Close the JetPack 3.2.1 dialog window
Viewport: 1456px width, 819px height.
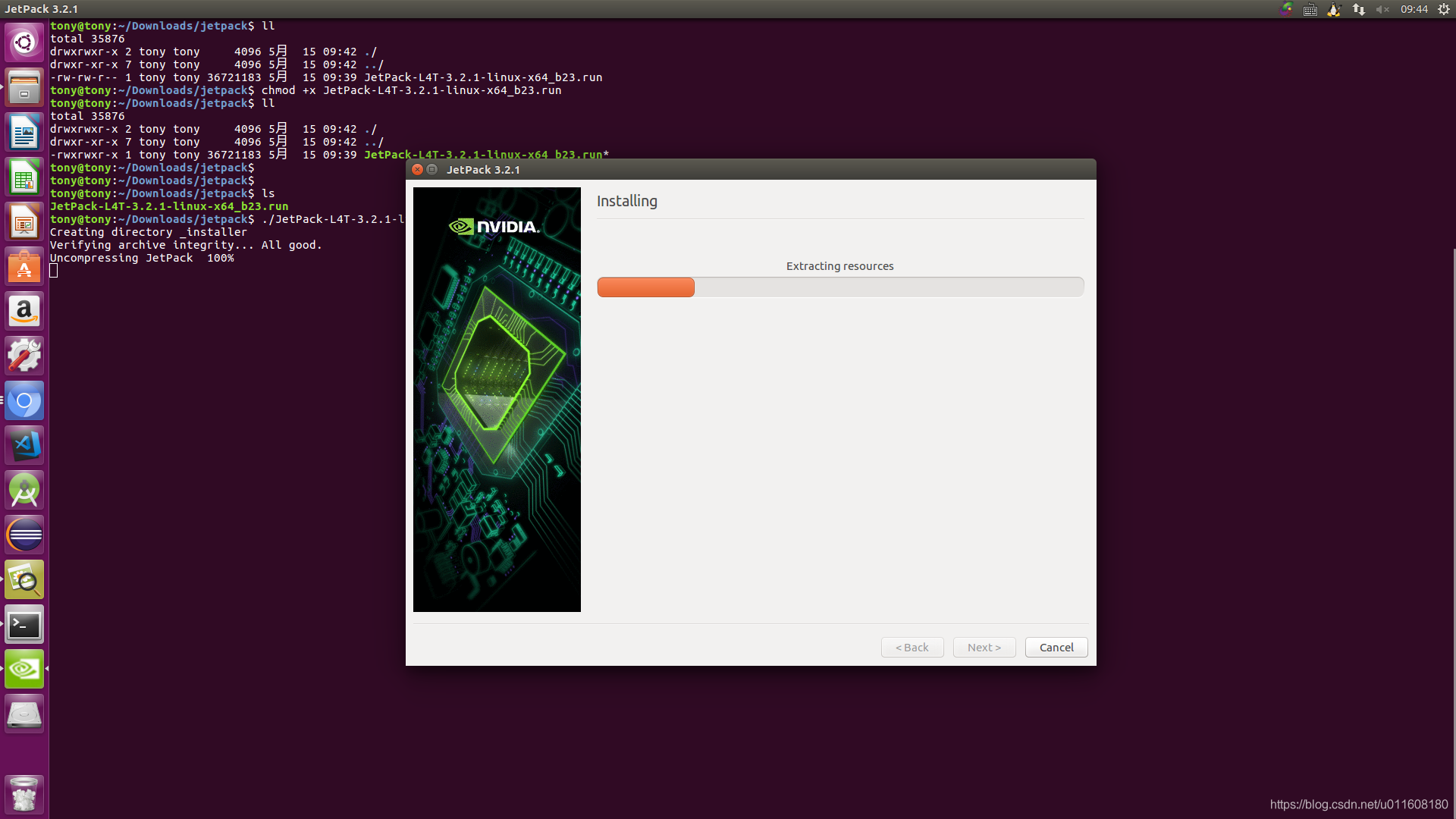click(417, 169)
